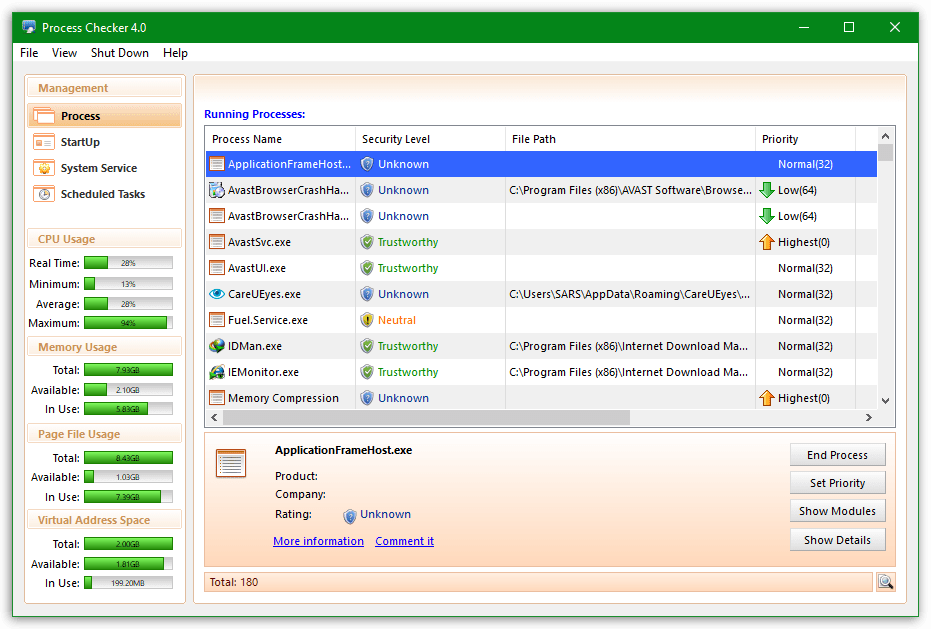
Task: Select Neutral security level of Fuel.Service.exe
Action: pos(397,320)
